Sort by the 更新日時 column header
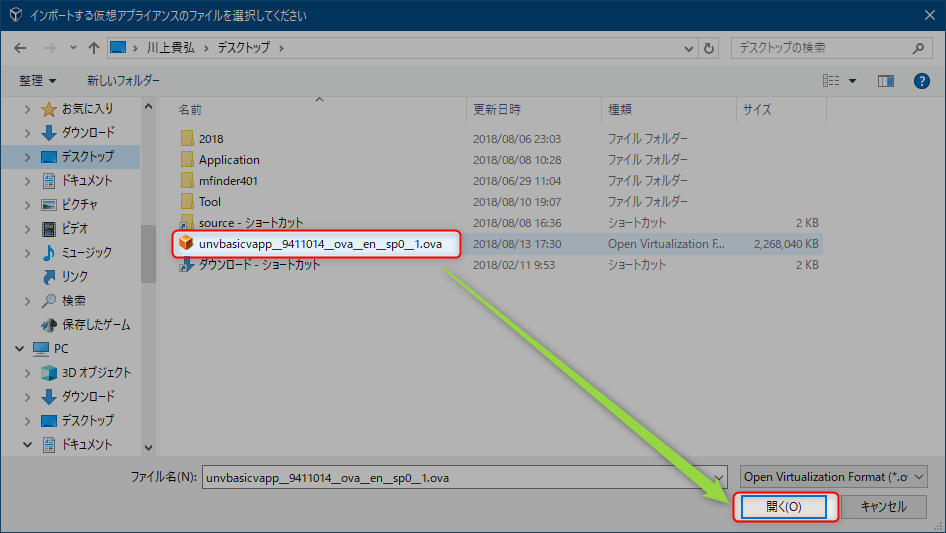Image resolution: width=946 pixels, height=533 pixels. tap(497, 110)
